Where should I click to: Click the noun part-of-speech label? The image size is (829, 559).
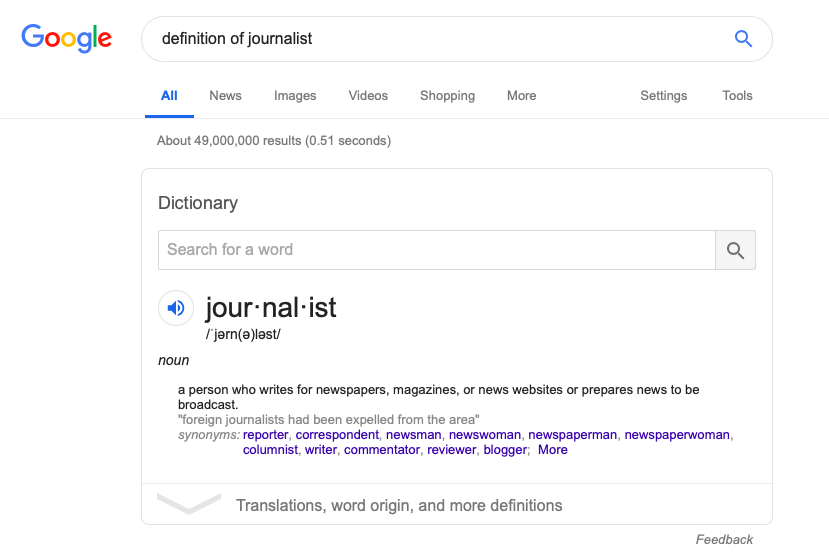click(173, 361)
